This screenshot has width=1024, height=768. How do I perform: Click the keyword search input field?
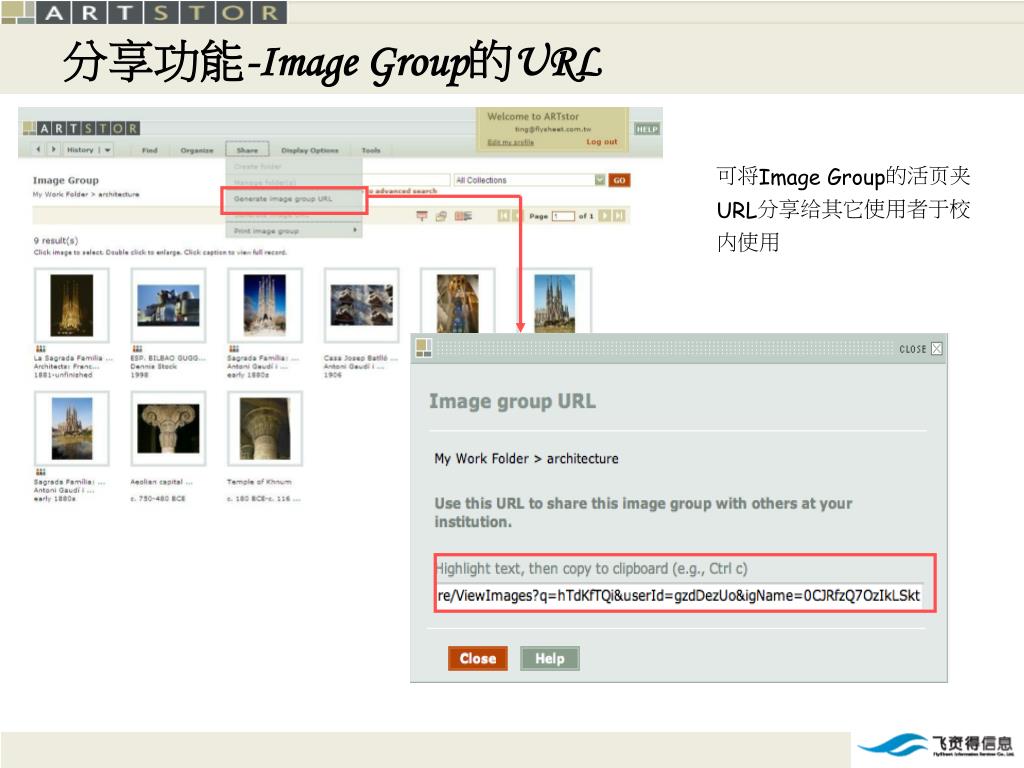(x=406, y=180)
